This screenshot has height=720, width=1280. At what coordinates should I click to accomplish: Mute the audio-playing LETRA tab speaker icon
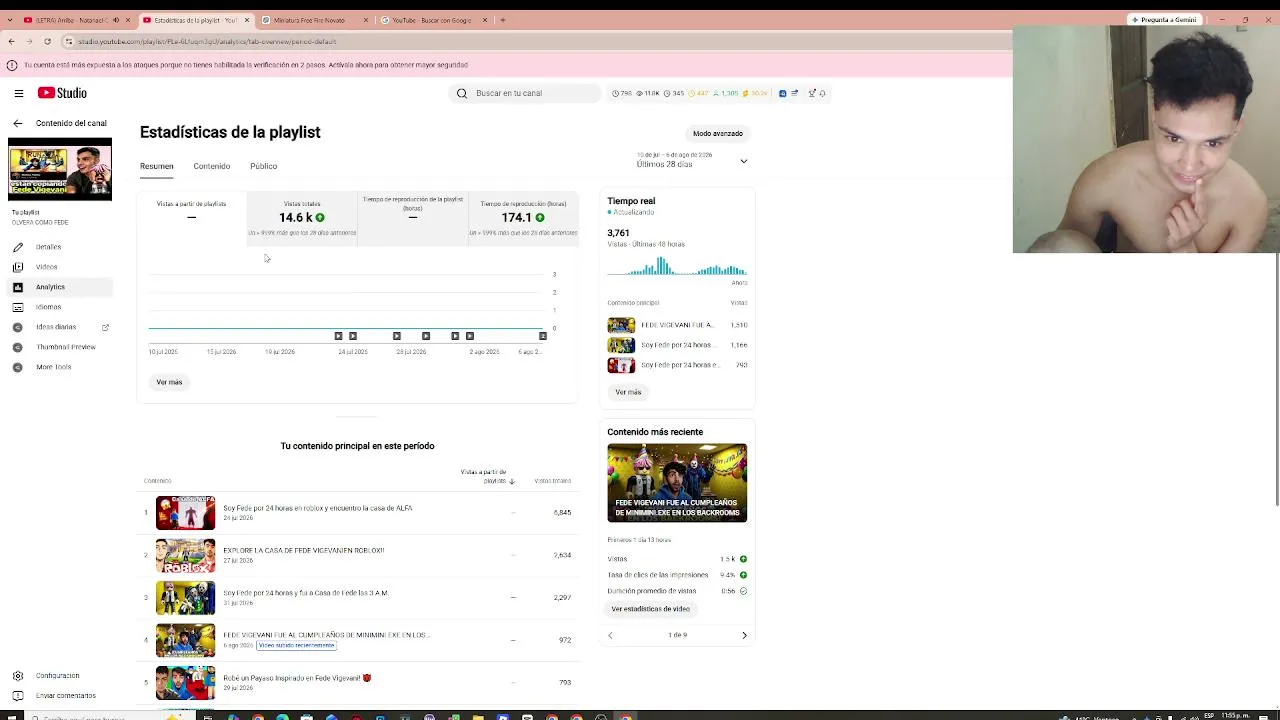pos(116,20)
